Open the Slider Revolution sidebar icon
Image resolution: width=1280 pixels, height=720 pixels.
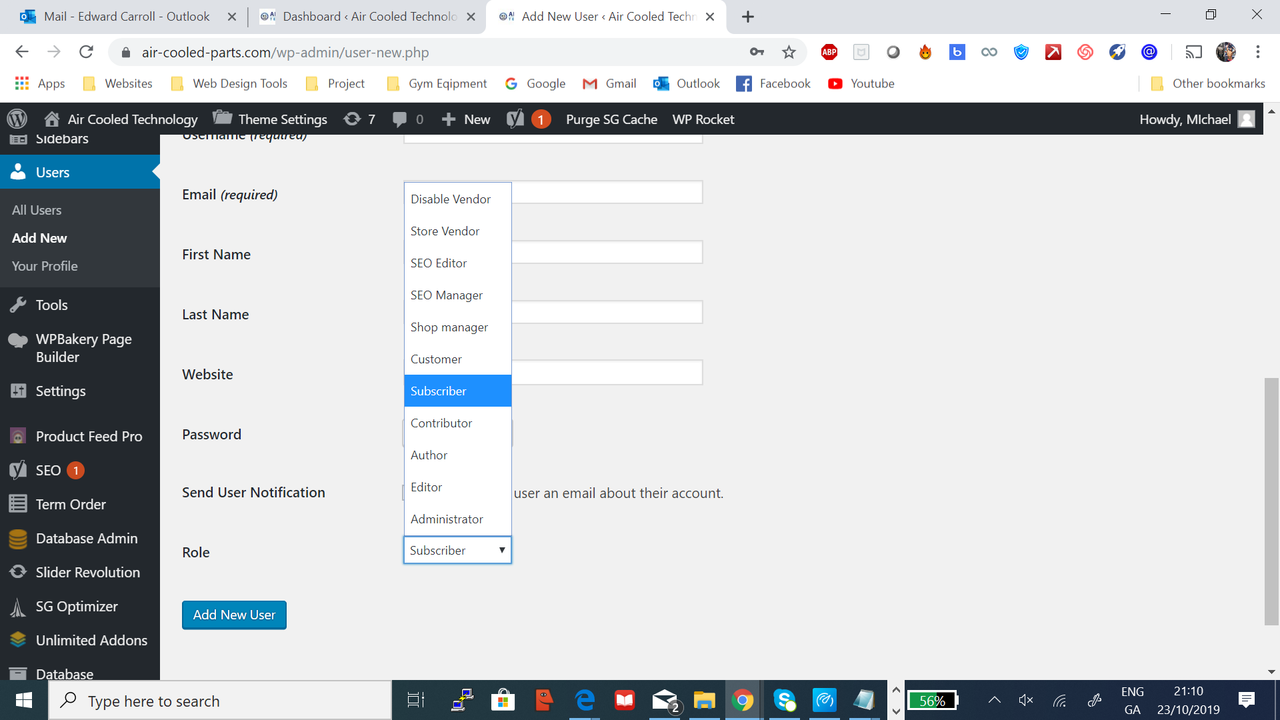pos(18,572)
